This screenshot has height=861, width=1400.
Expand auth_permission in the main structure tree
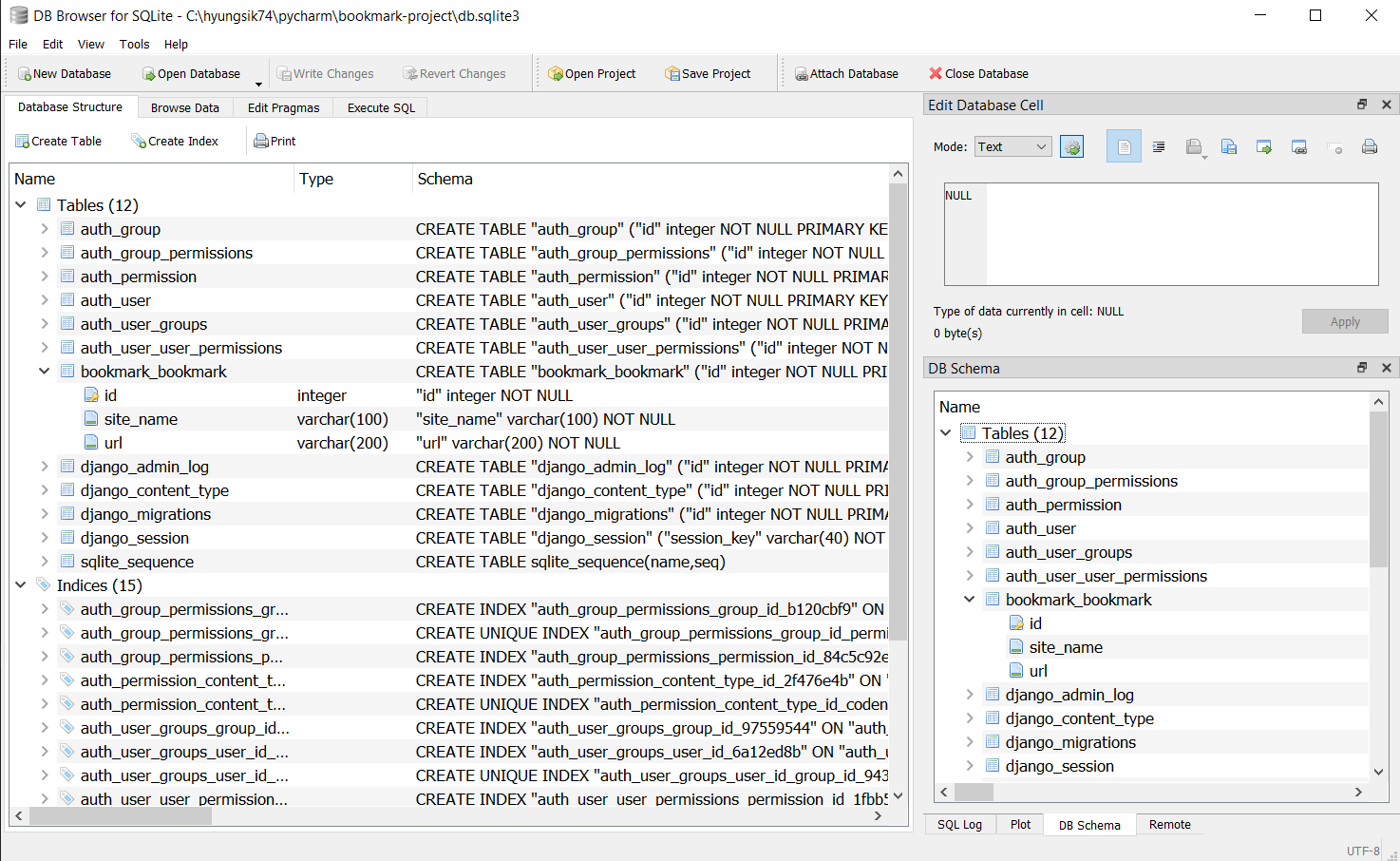[x=45, y=277]
